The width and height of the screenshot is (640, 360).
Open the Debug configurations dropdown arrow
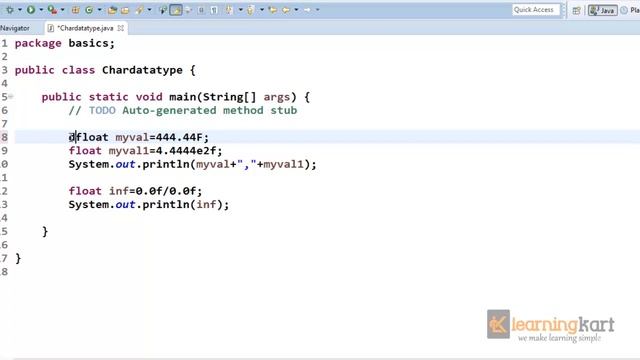(x=20, y=9)
